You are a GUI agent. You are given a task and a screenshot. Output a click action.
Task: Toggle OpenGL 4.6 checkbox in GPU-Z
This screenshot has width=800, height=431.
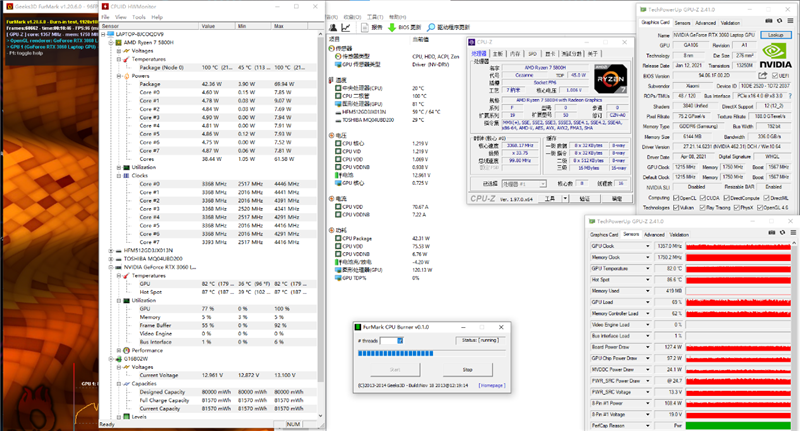[x=760, y=208]
